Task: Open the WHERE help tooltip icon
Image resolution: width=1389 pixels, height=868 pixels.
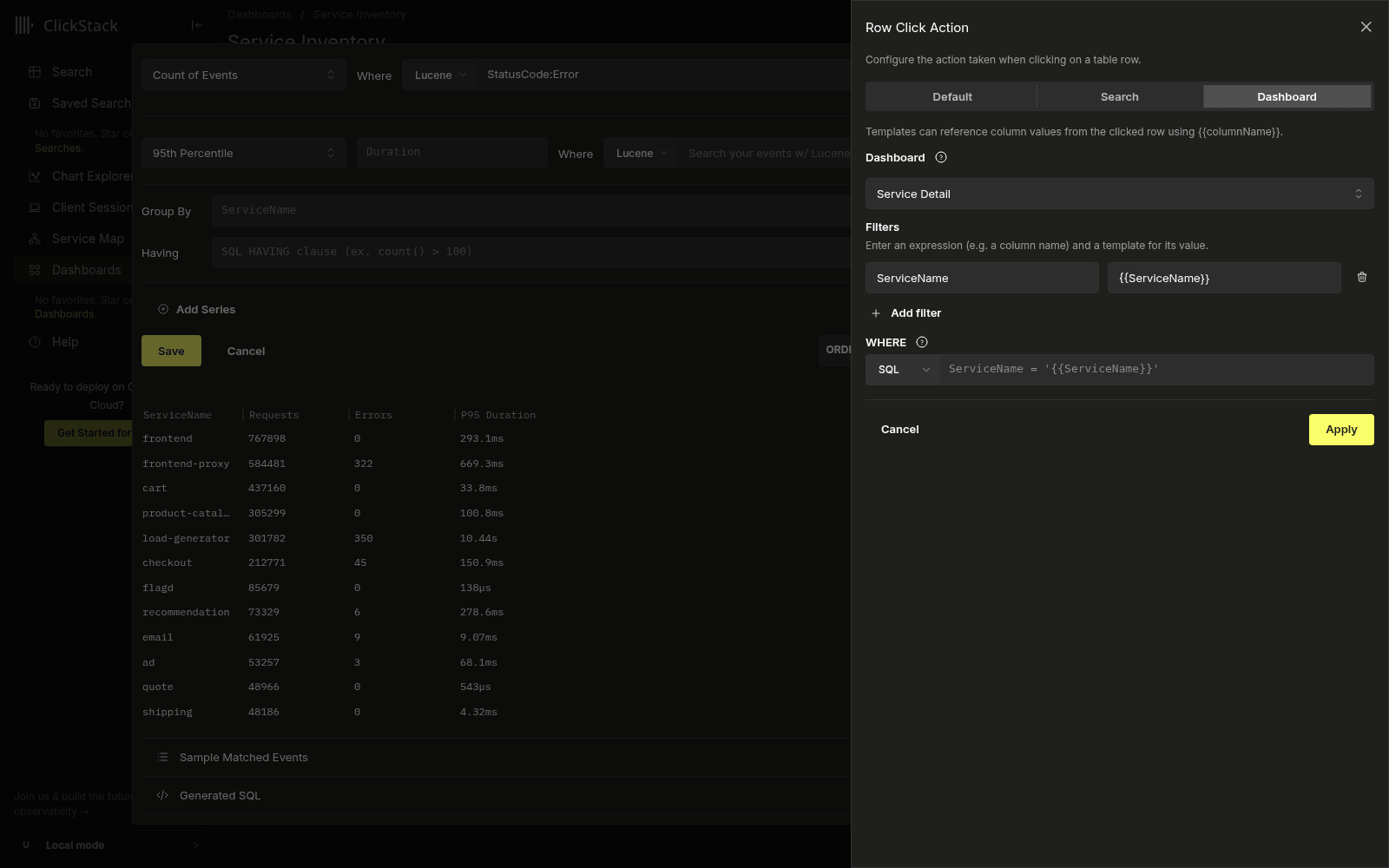Action: 922,342
